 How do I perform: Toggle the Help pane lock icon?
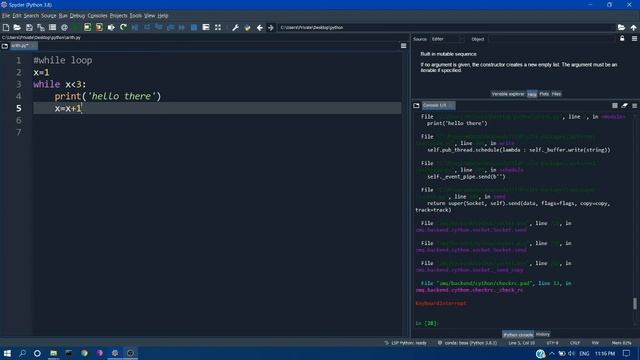click(622, 38)
